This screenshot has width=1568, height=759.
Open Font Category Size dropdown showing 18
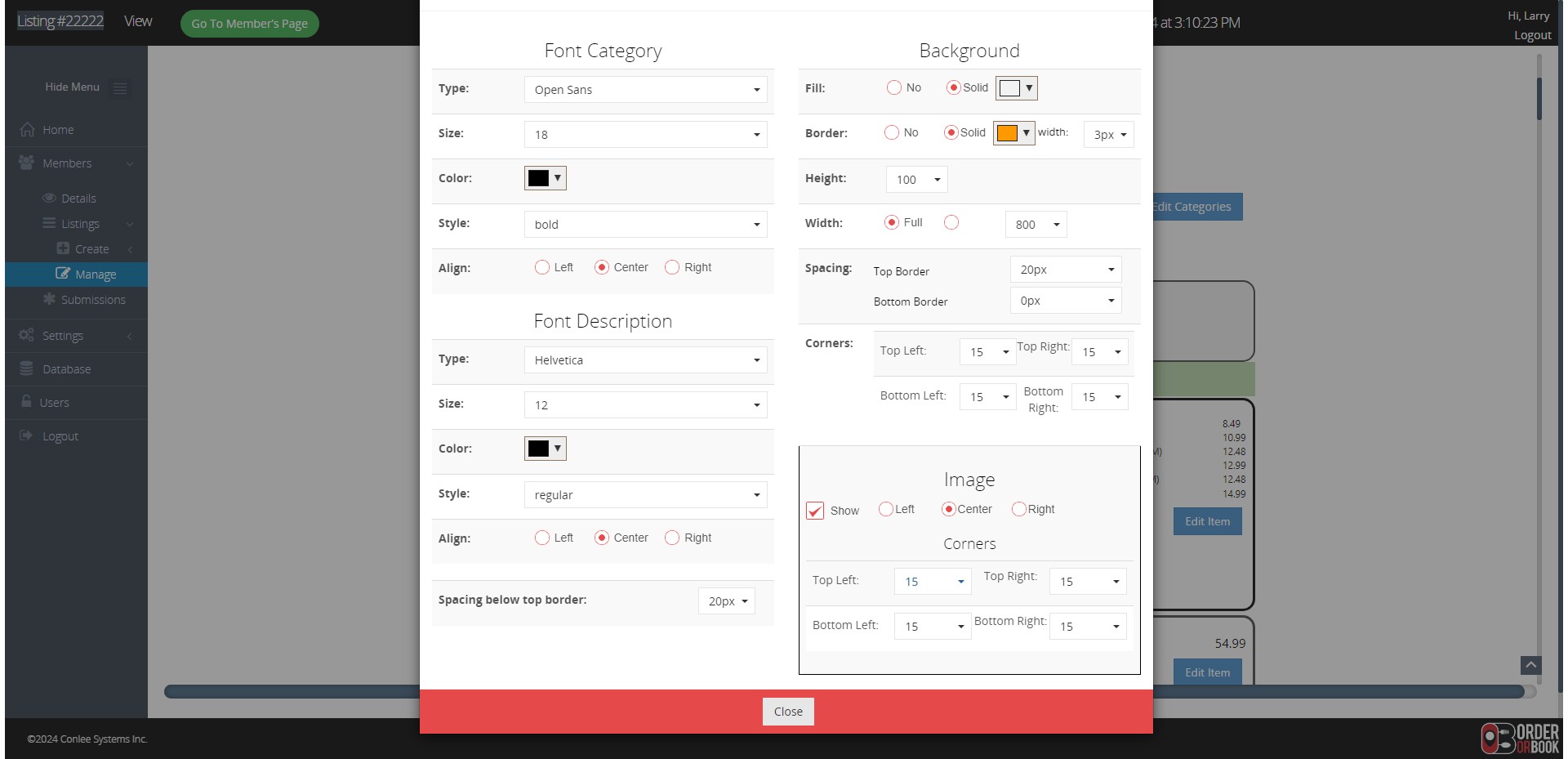click(645, 135)
